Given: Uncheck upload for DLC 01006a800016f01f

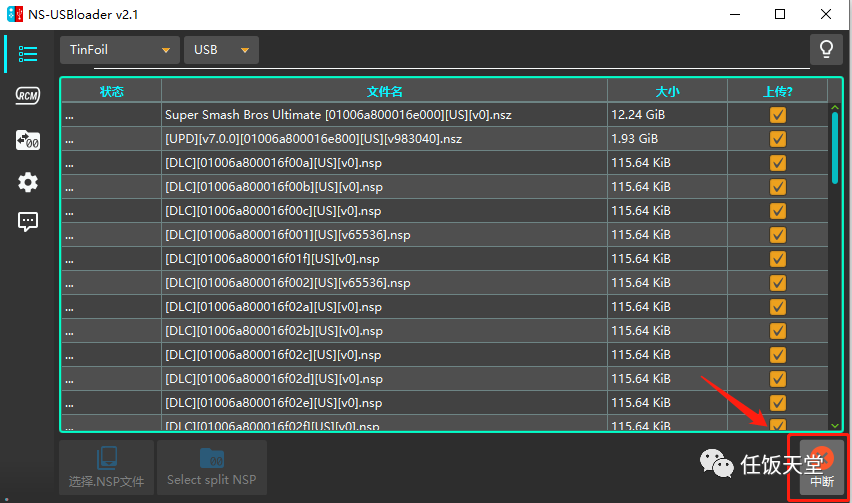Looking at the screenshot, I should (778, 259).
